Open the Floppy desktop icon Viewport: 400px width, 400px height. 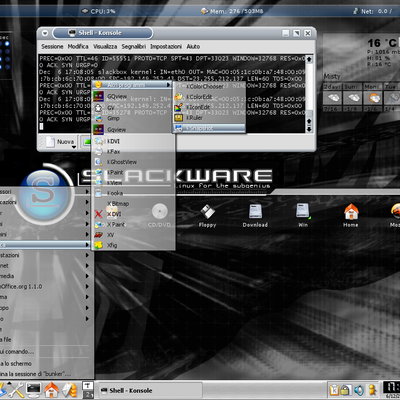click(207, 216)
